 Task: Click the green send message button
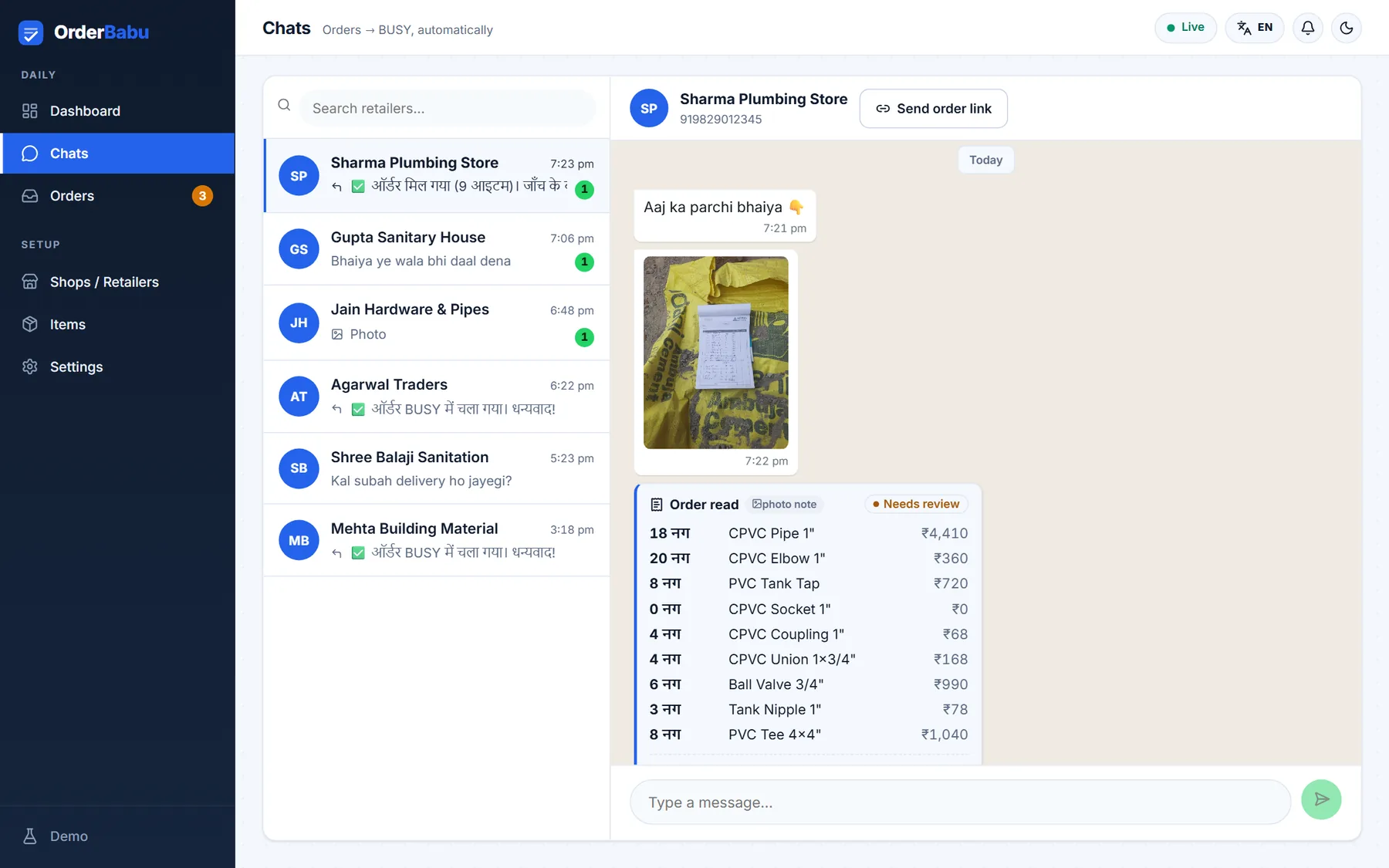coord(1321,799)
